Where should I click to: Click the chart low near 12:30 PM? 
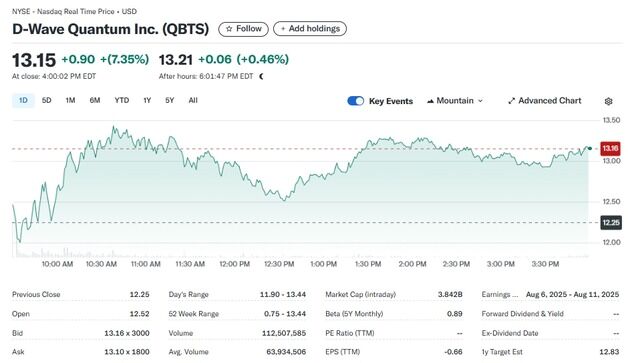point(284,200)
